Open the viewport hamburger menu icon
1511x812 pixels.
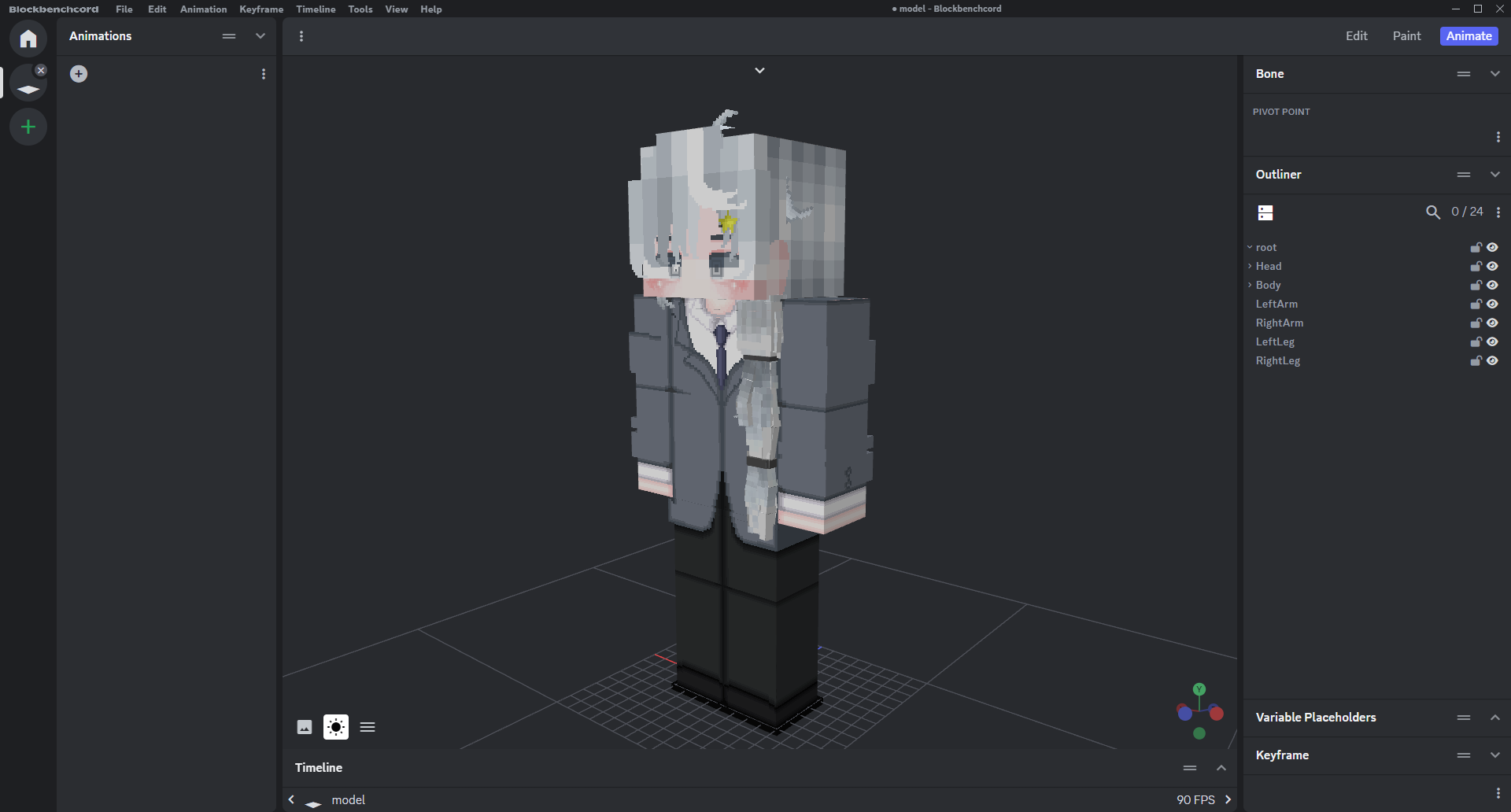tap(368, 727)
